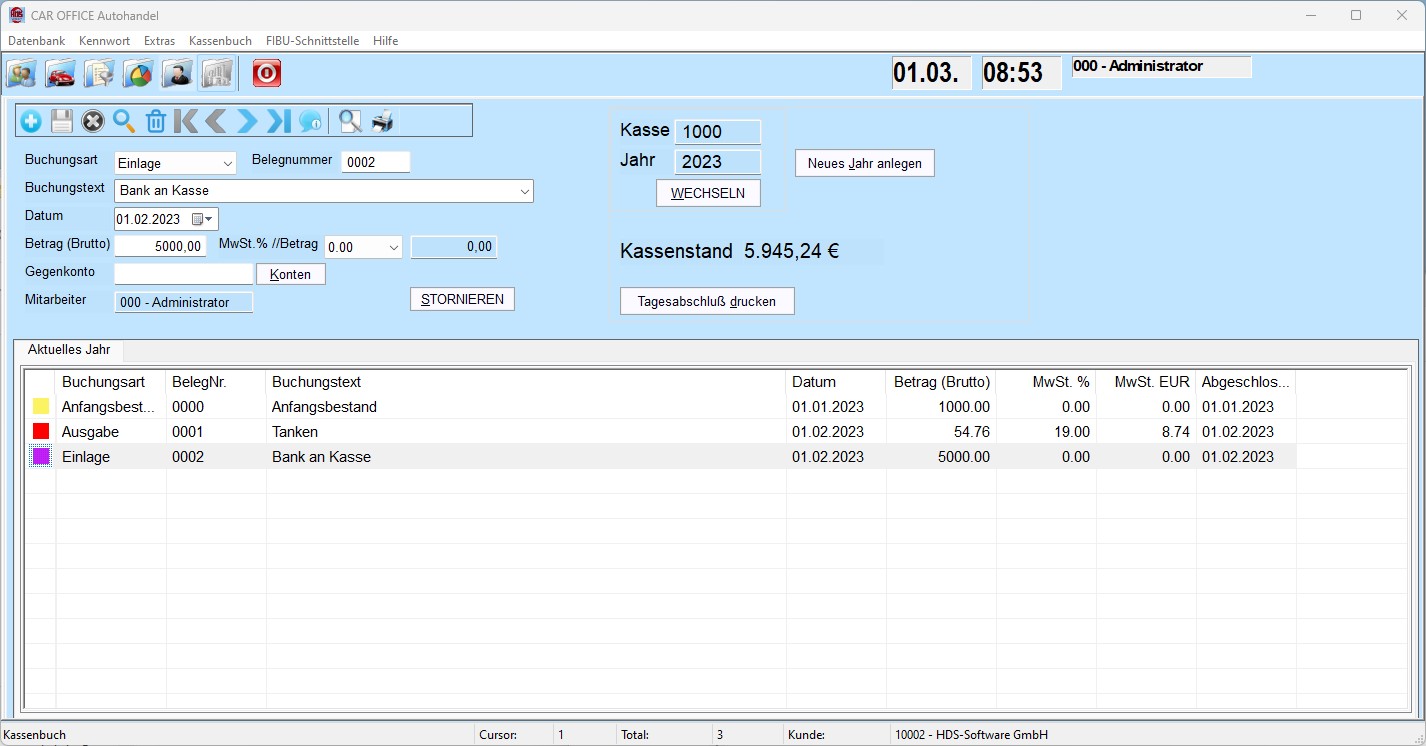Click the WECHSELN button
Image resolution: width=1426 pixels, height=746 pixels.
click(x=708, y=193)
